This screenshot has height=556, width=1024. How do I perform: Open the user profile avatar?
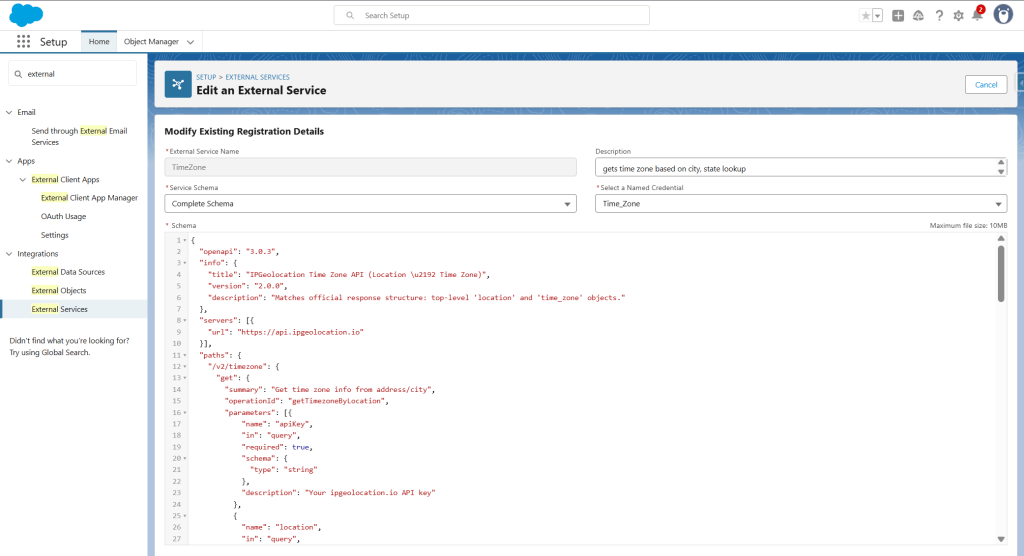(1003, 15)
